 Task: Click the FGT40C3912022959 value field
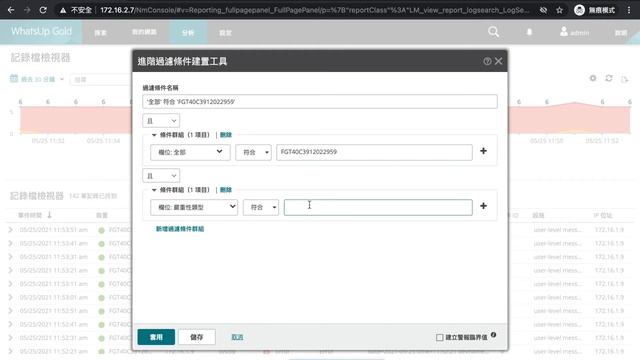(x=374, y=152)
